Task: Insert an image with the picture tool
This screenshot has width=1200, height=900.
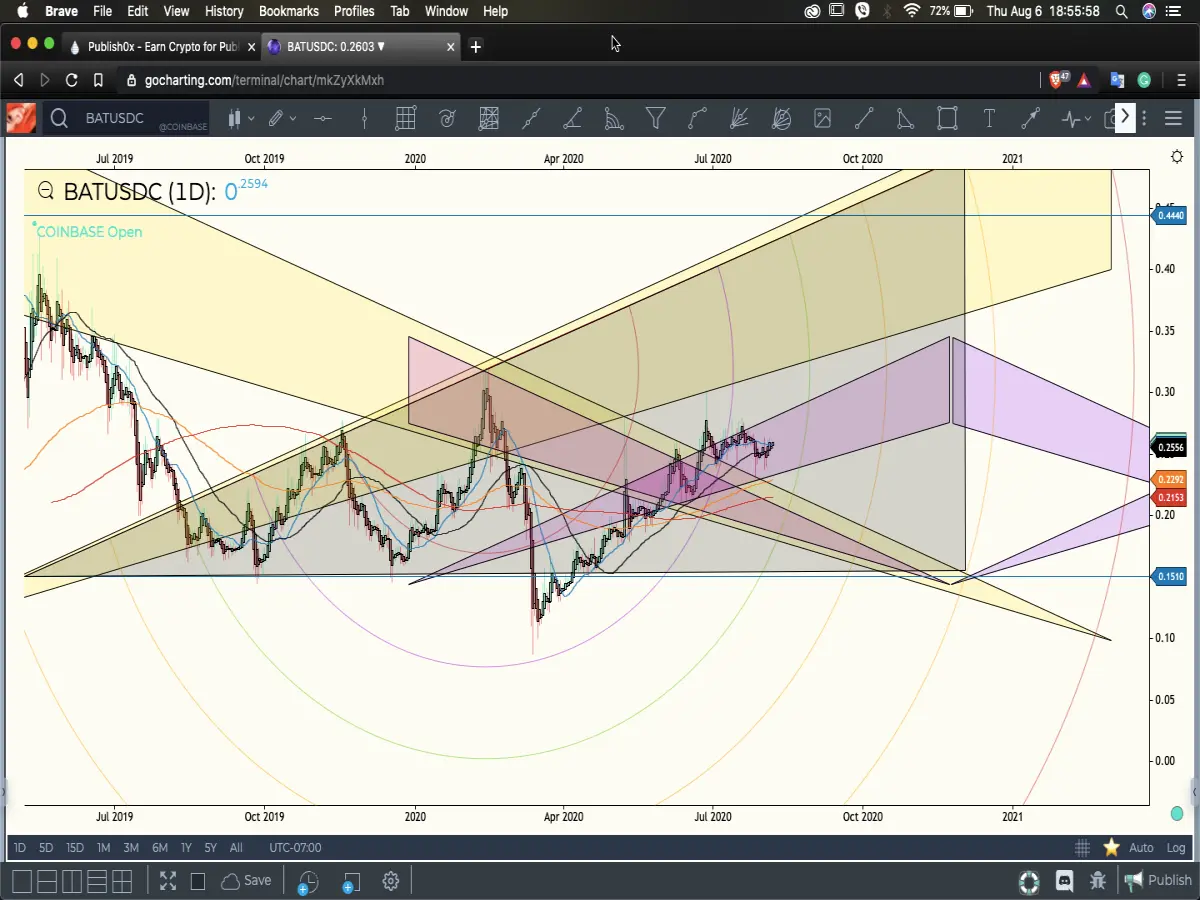Action: click(x=822, y=119)
